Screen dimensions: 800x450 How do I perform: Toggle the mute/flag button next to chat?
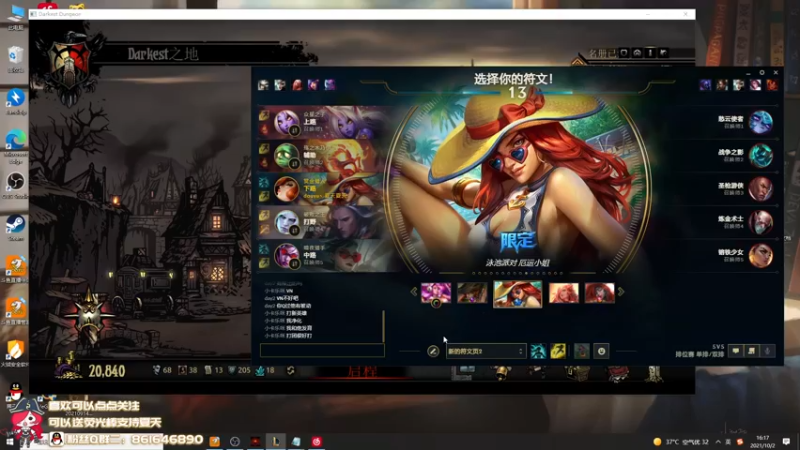752,351
